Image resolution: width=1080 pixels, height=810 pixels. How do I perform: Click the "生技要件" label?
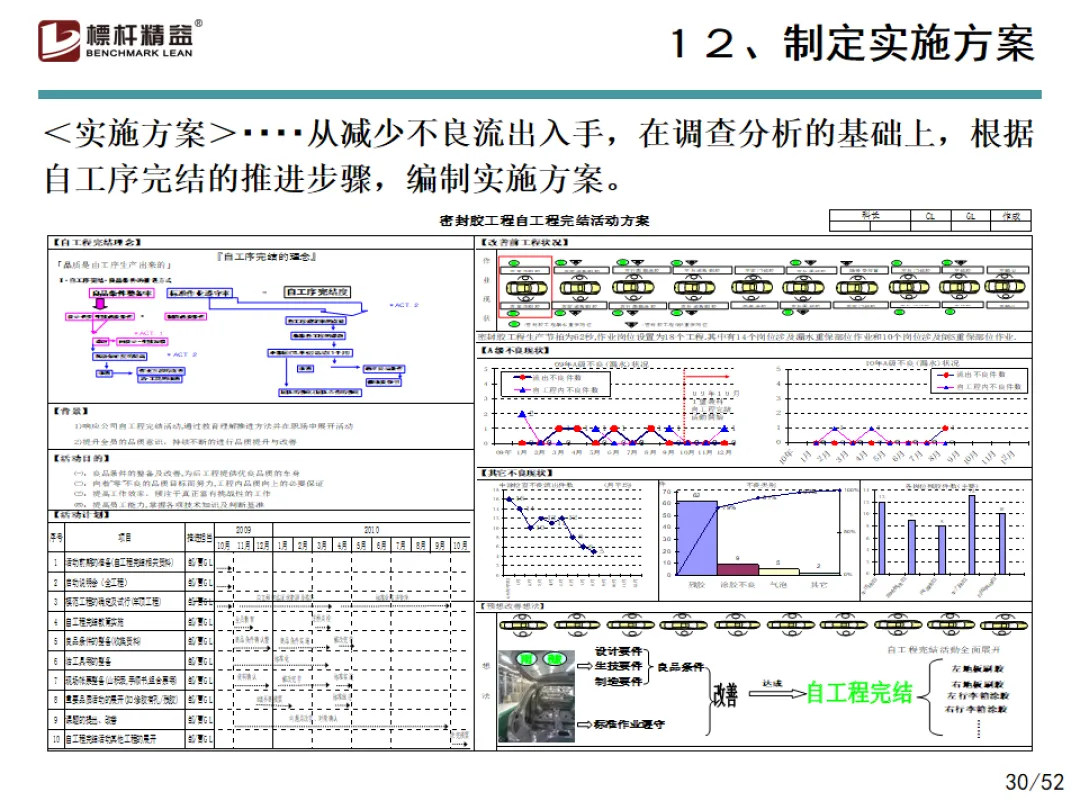coord(619,666)
